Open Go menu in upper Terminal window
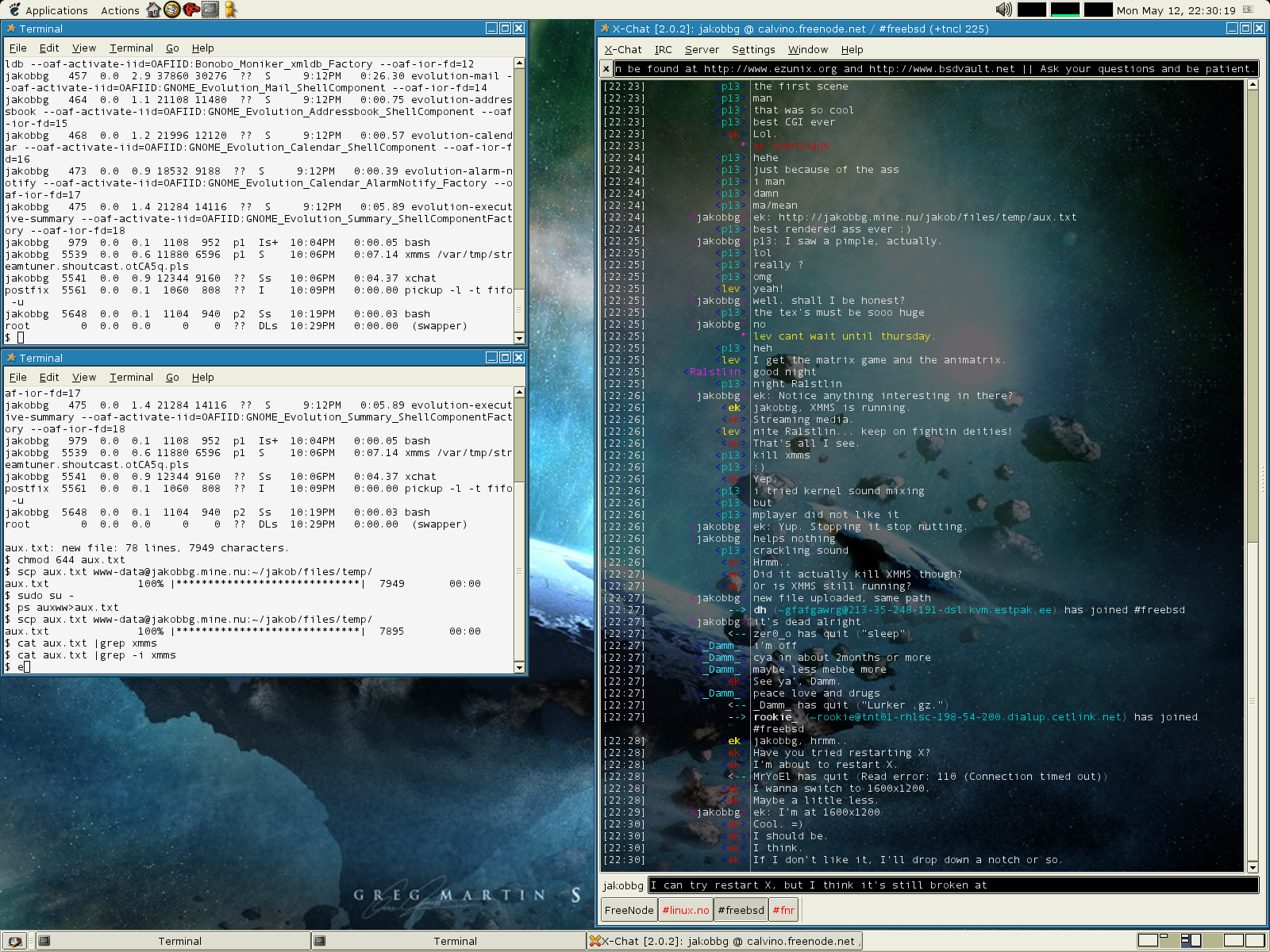 [172, 48]
